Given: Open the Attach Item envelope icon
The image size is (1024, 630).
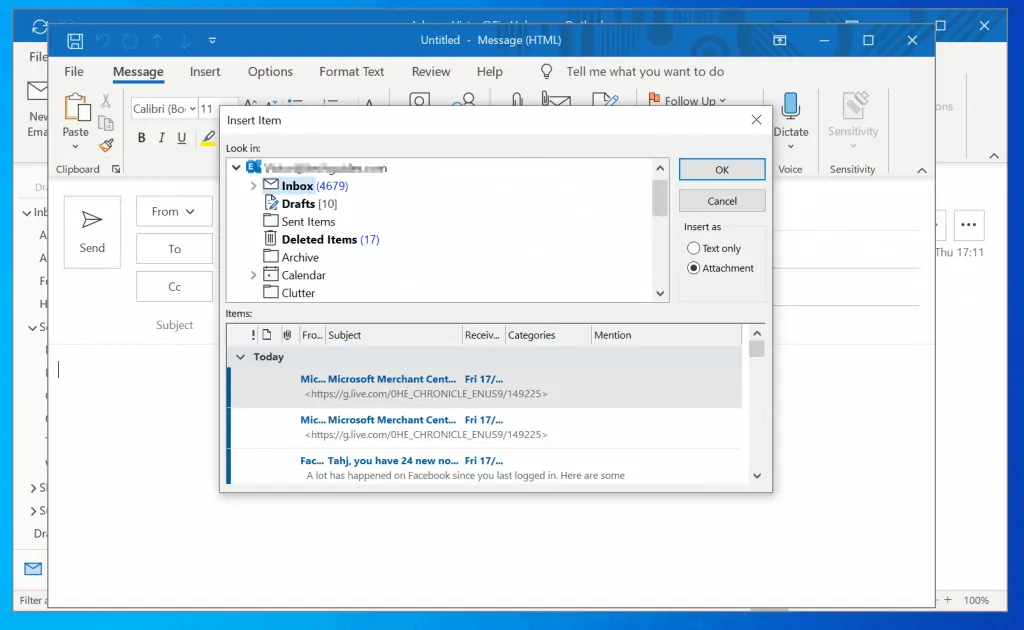Looking at the screenshot, I should point(556,98).
